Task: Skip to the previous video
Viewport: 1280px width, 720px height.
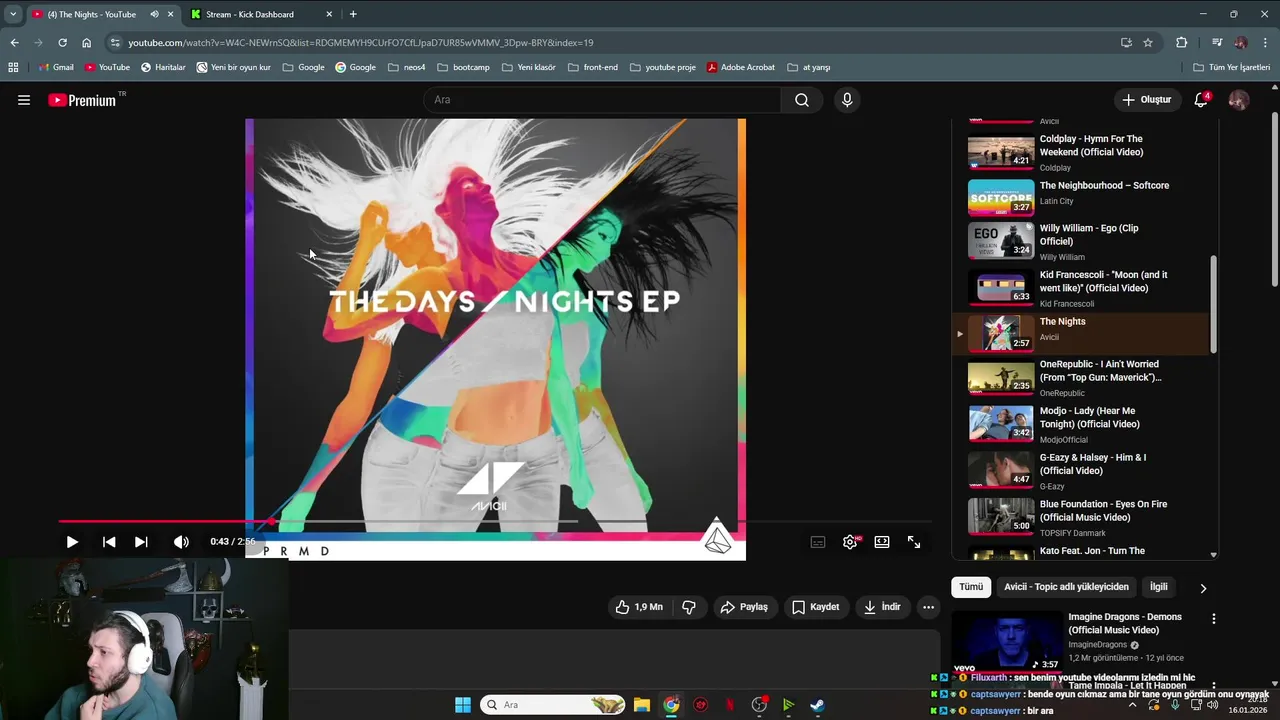Action: point(109,542)
